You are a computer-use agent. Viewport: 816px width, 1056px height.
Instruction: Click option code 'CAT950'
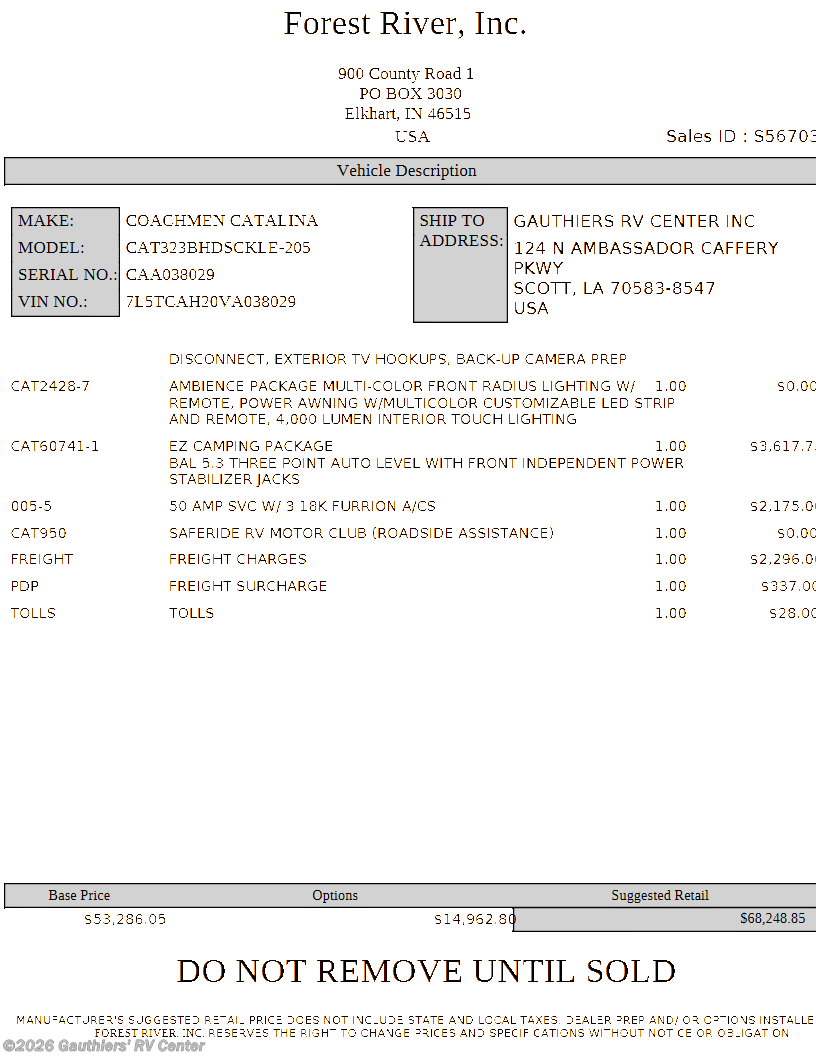(x=38, y=533)
